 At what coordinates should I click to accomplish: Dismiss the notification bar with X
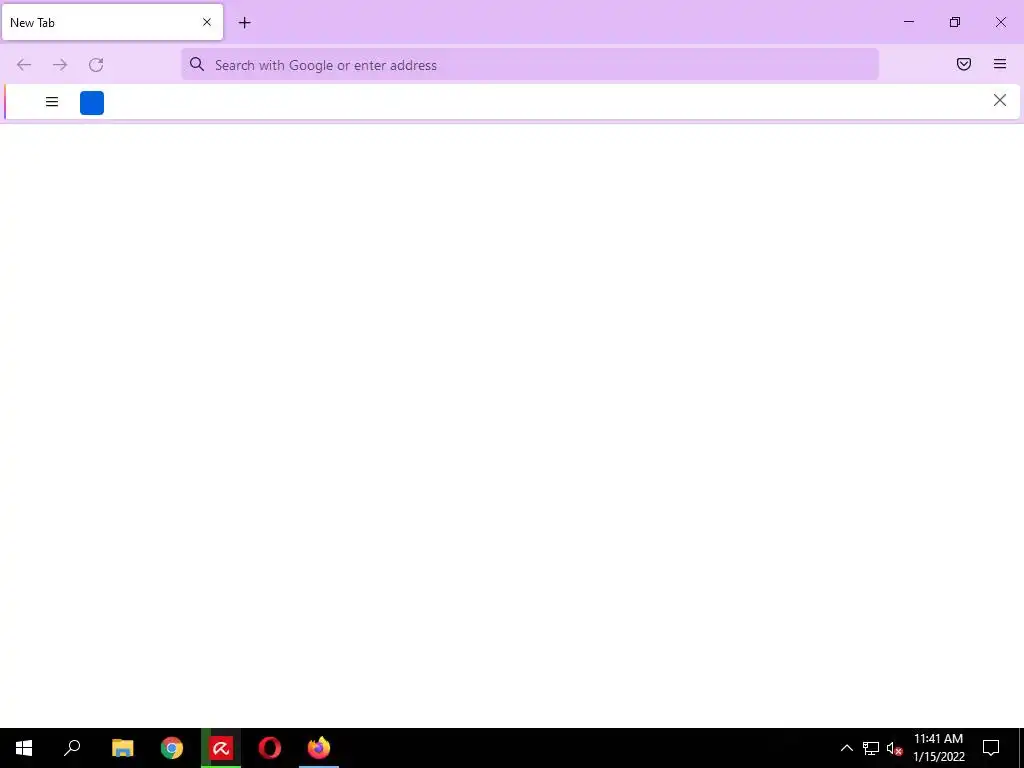coord(1000,100)
